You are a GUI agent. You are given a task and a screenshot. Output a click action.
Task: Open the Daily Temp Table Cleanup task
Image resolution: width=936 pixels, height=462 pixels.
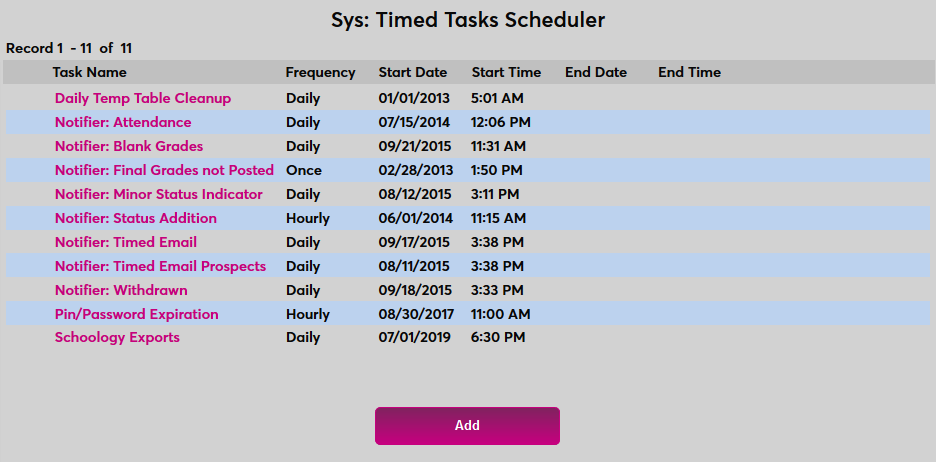(143, 98)
